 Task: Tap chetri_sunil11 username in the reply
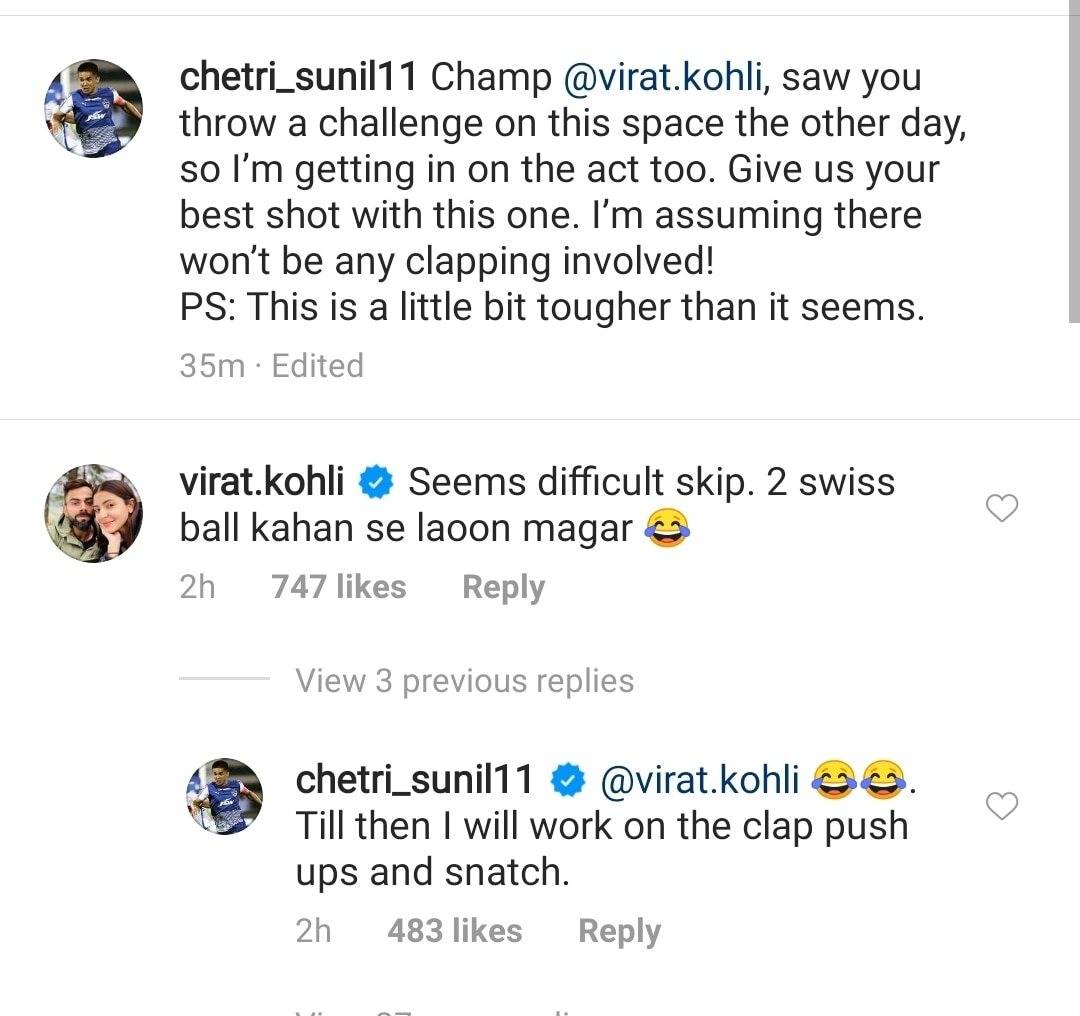(415, 780)
